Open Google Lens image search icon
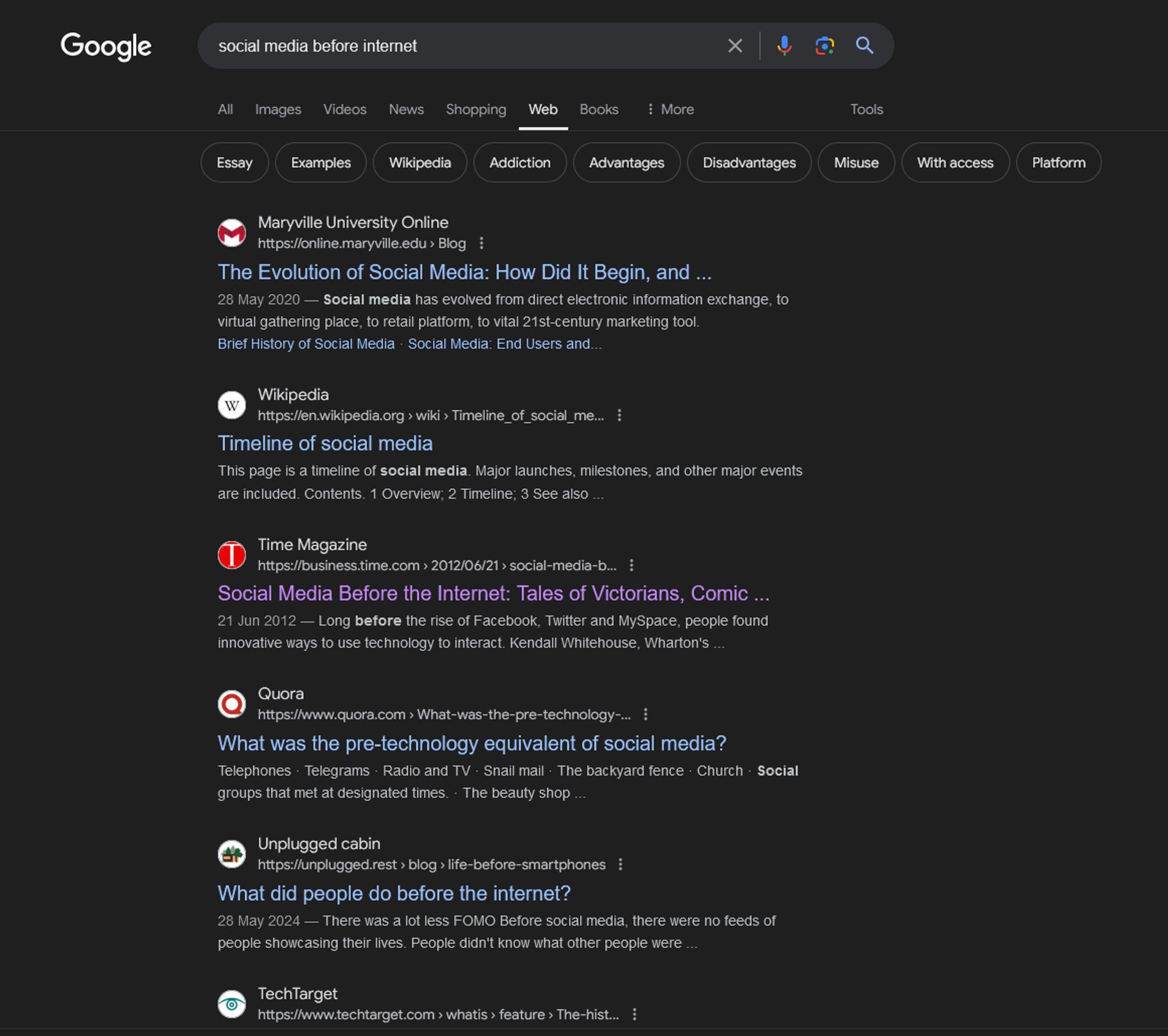This screenshot has width=1168, height=1036. [825, 46]
